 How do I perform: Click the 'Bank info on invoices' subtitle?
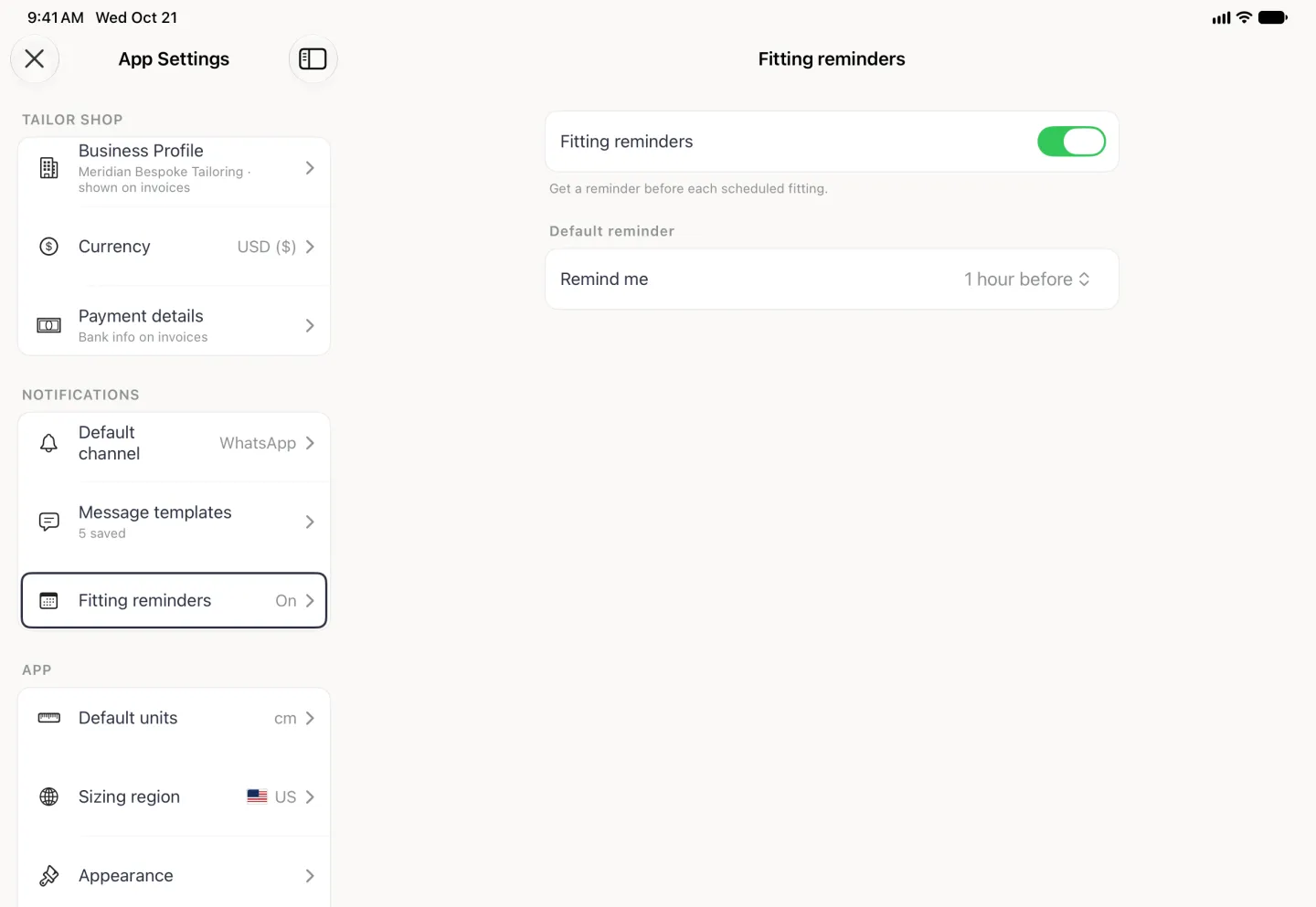[143, 337]
